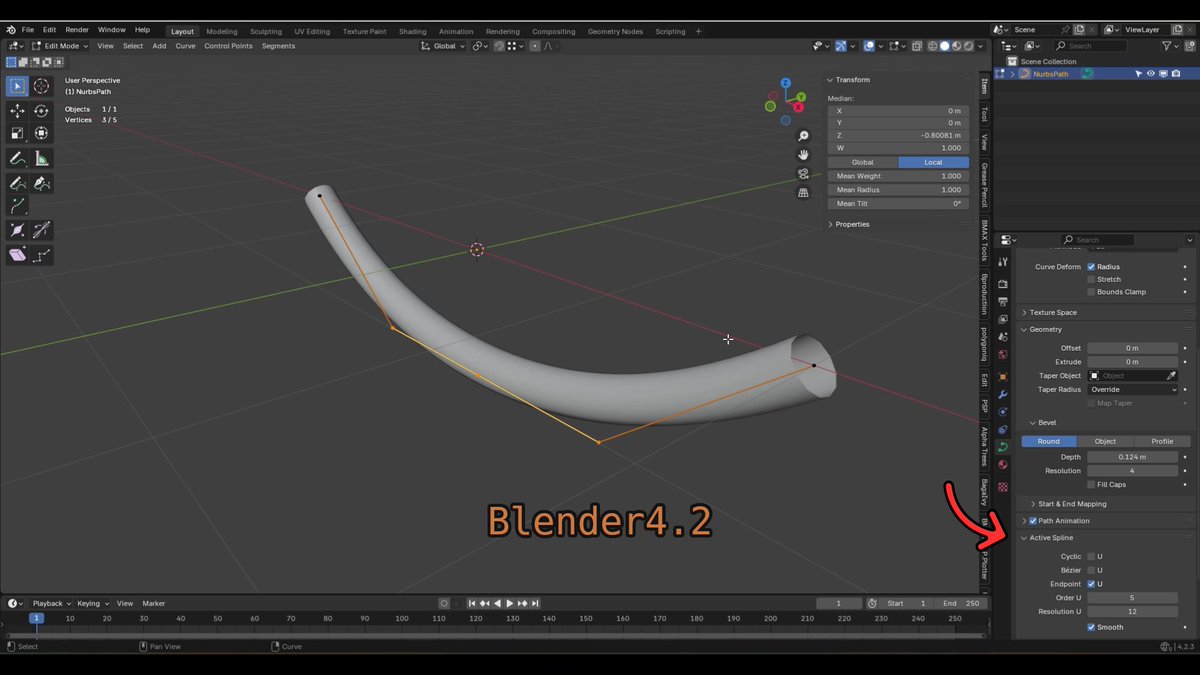The height and width of the screenshot is (675, 1200).
Task: Enable the Cyclic U checkbox
Action: 1091,556
